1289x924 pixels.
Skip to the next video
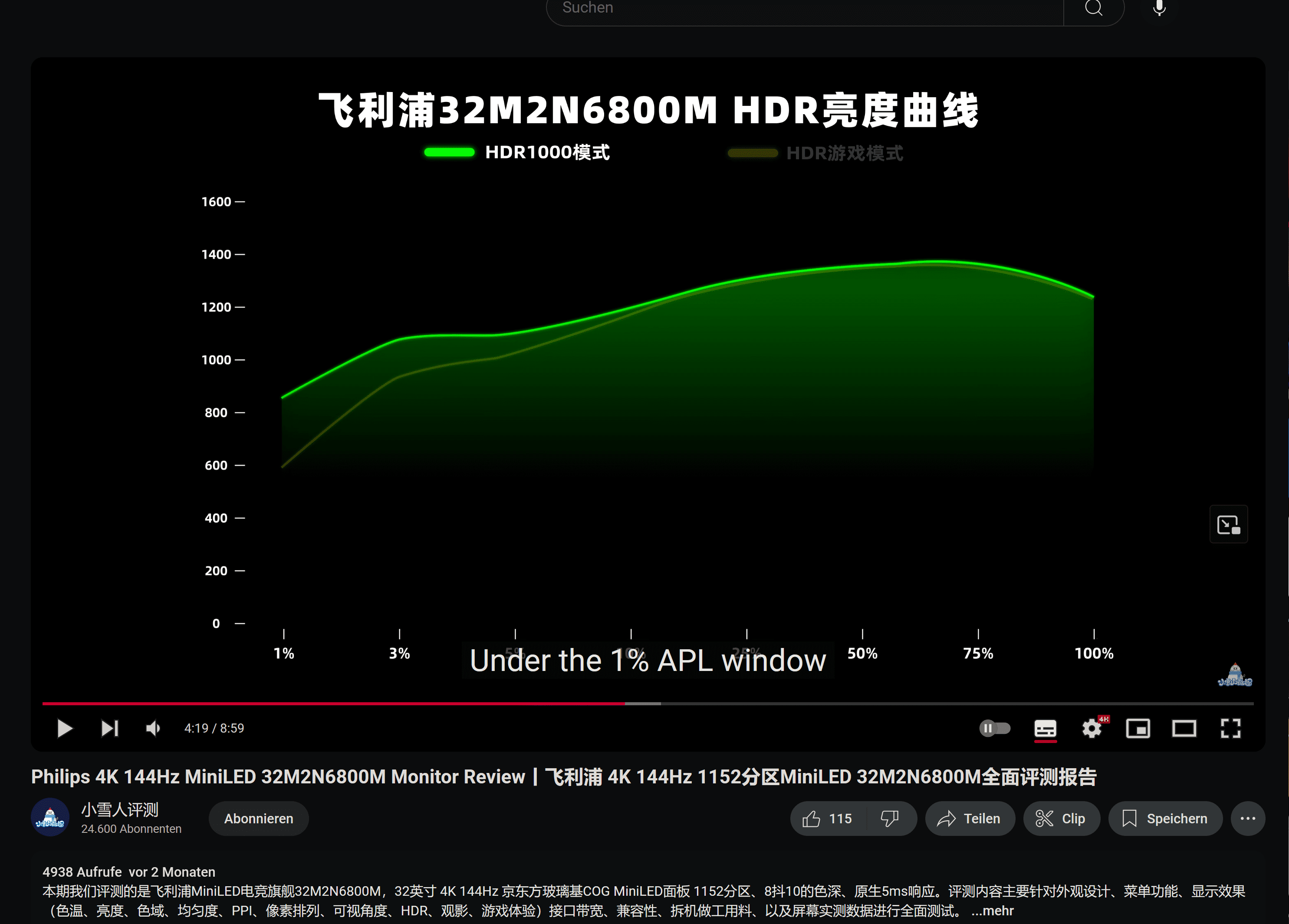pos(110,728)
